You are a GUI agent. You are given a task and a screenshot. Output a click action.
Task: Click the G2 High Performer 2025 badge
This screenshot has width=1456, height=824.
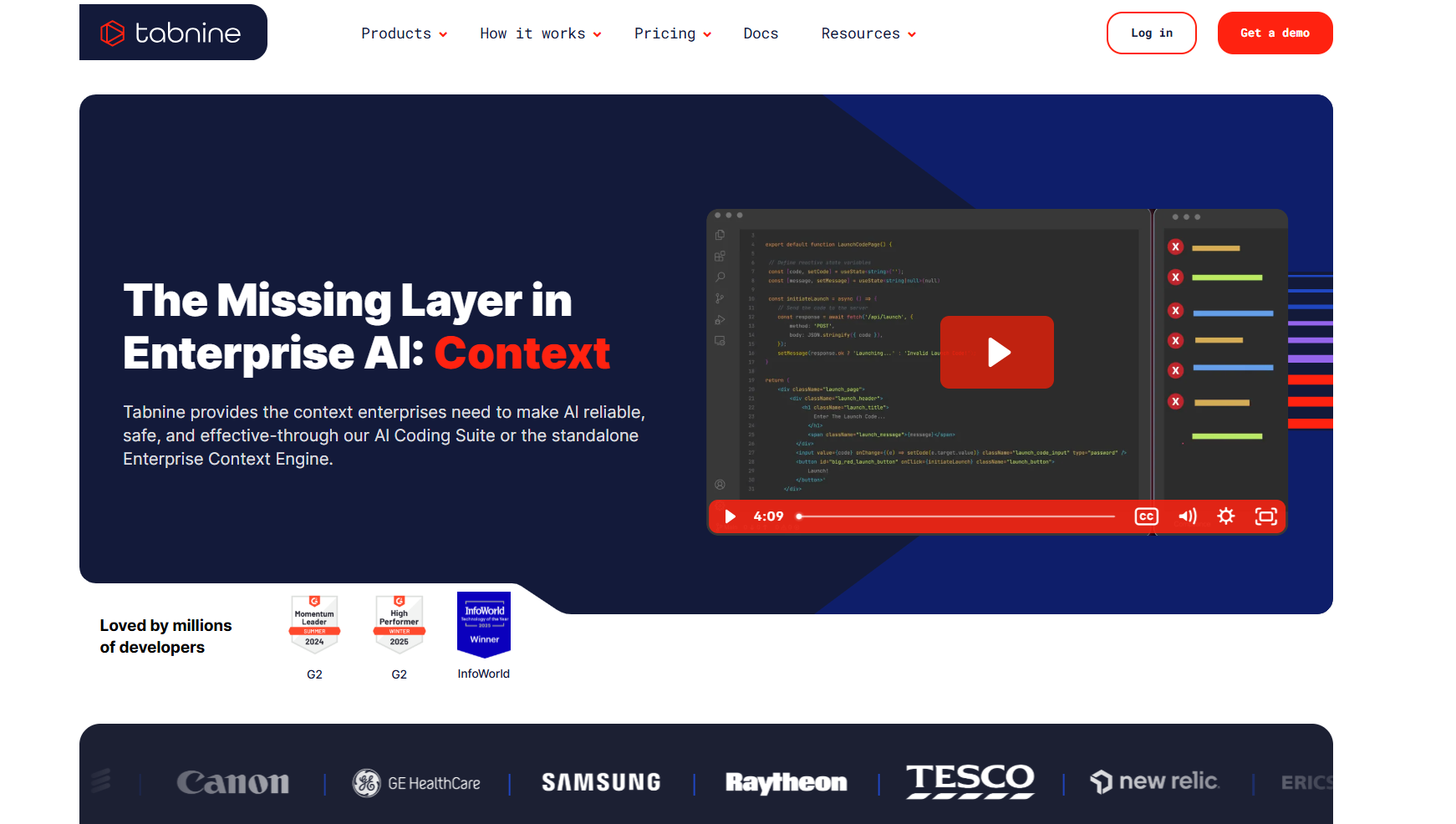coord(399,624)
